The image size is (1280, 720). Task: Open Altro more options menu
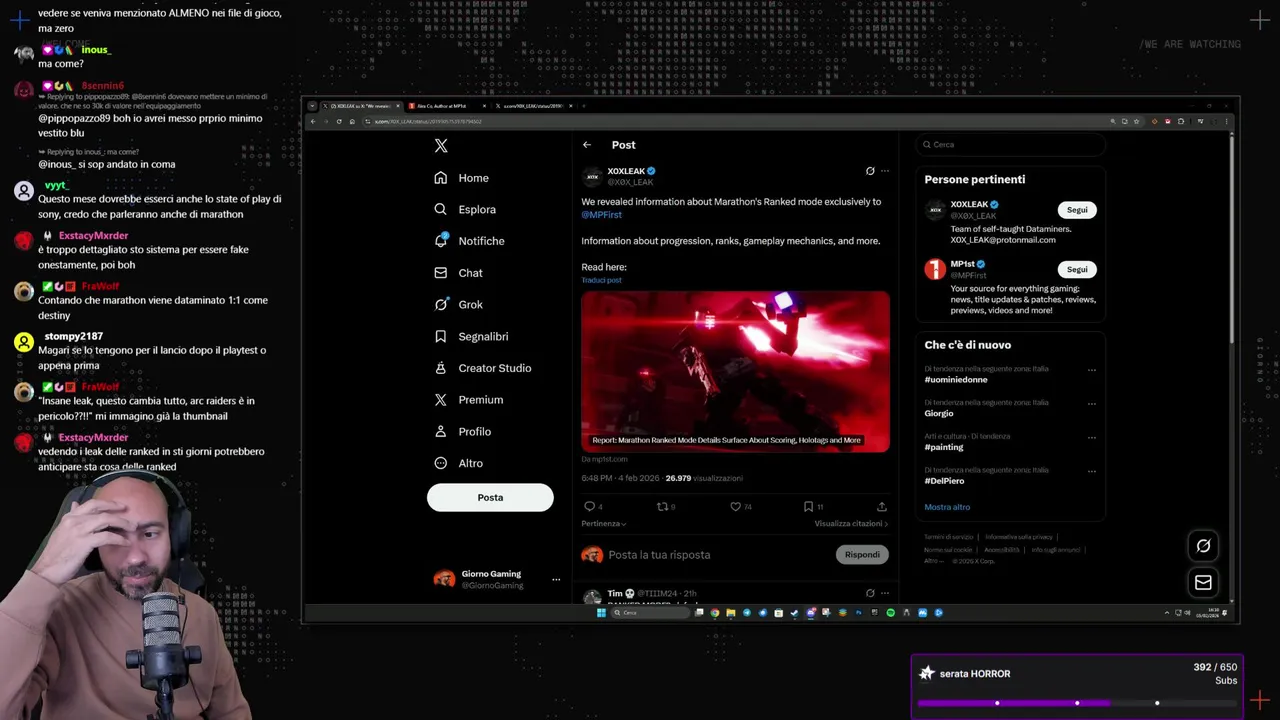(x=458, y=463)
